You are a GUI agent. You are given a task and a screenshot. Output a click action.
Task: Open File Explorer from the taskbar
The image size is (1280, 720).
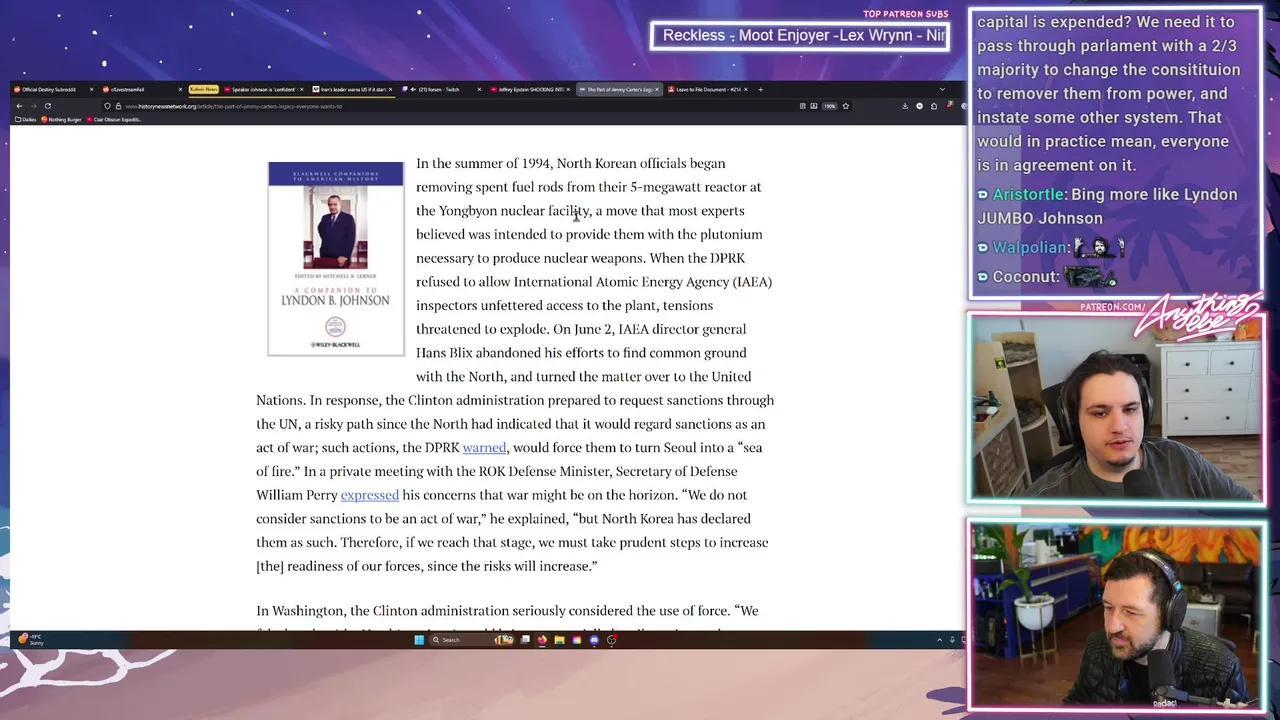point(559,640)
